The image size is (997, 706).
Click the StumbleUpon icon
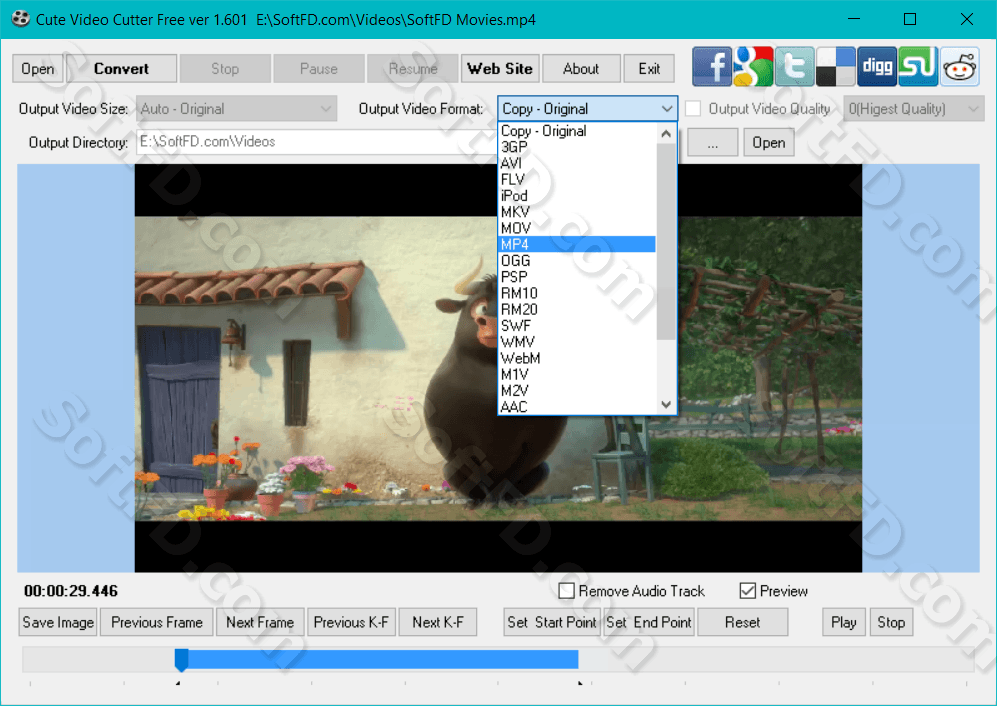pyautogui.click(x=918, y=66)
